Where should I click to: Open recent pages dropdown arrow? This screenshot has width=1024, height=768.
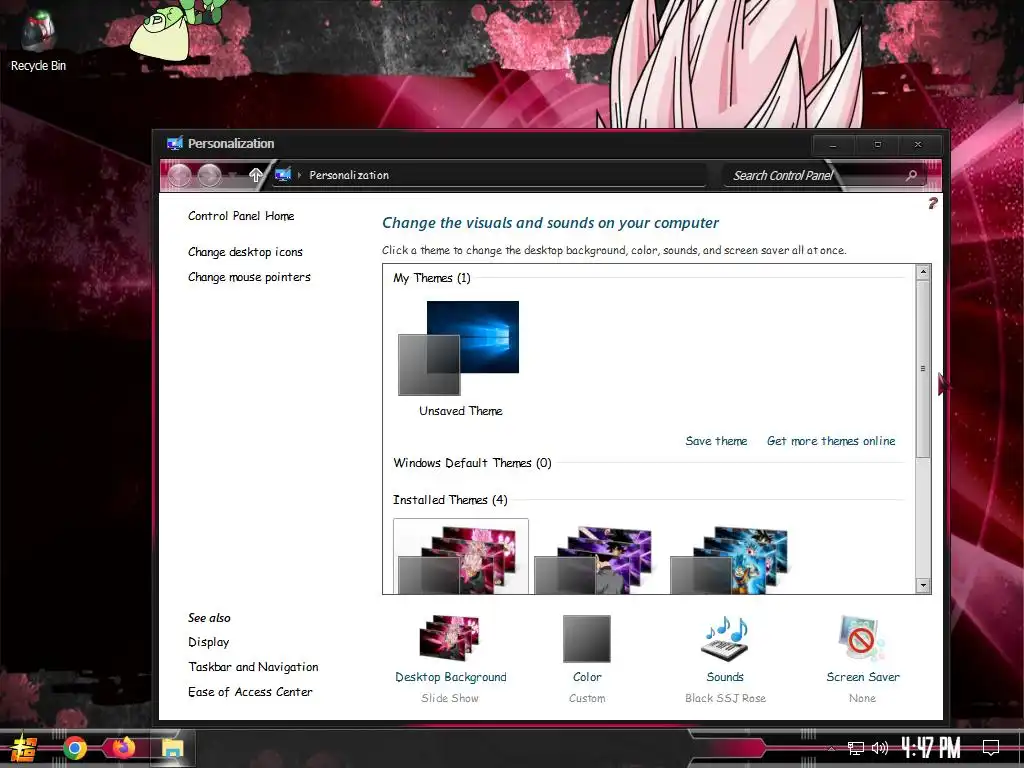pyautogui.click(x=232, y=176)
